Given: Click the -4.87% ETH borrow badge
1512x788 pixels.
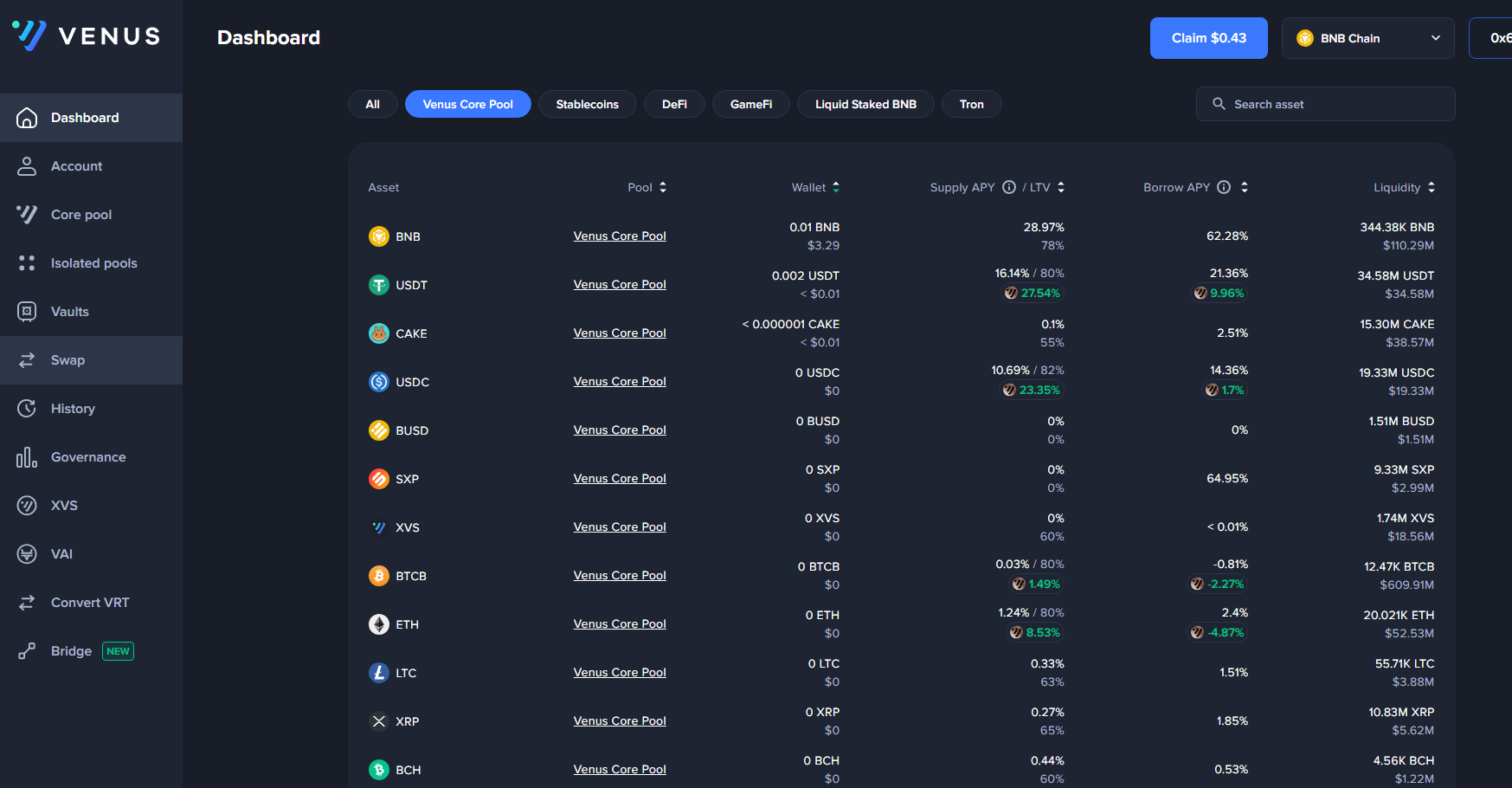Looking at the screenshot, I should (1217, 633).
